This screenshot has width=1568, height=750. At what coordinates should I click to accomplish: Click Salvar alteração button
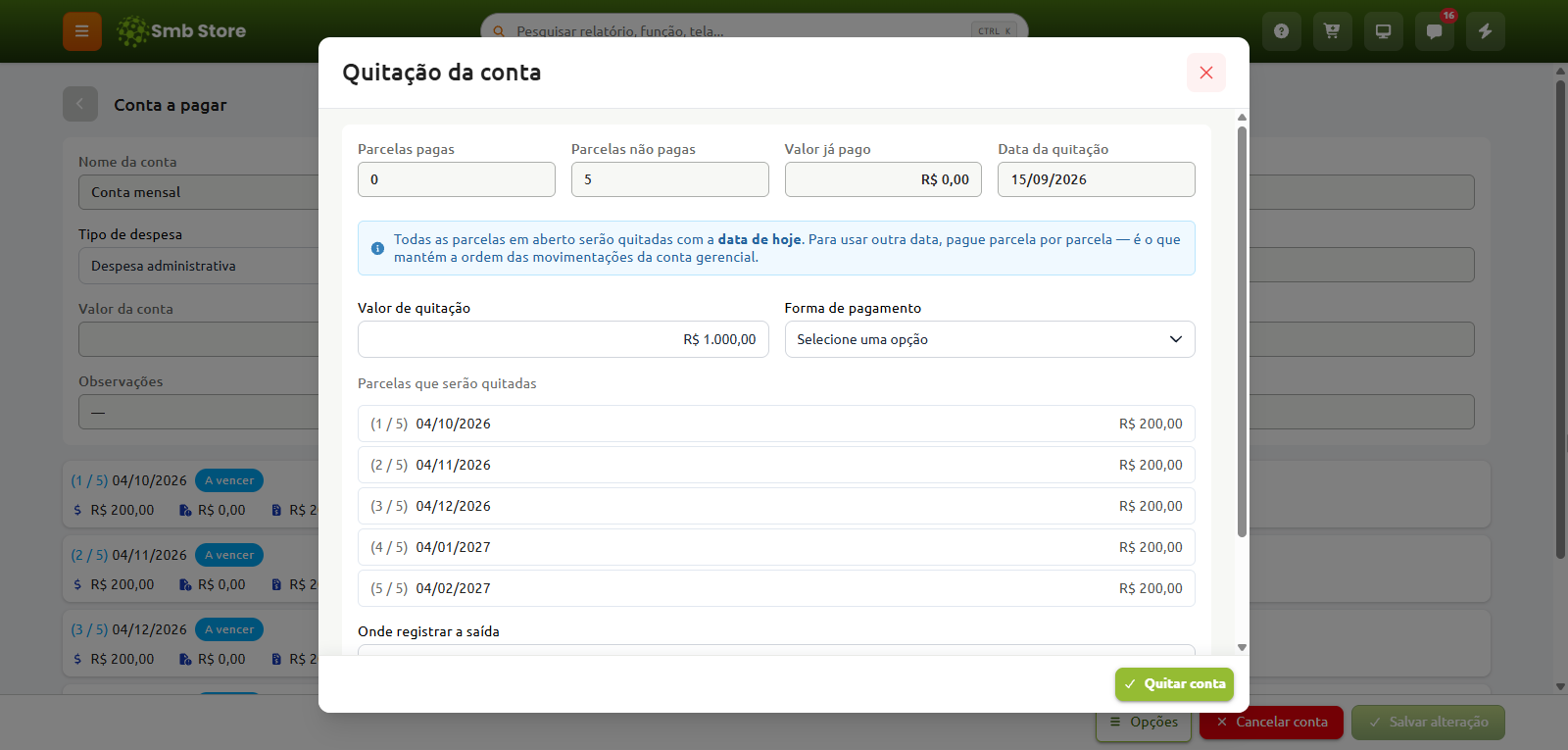coord(1428,723)
